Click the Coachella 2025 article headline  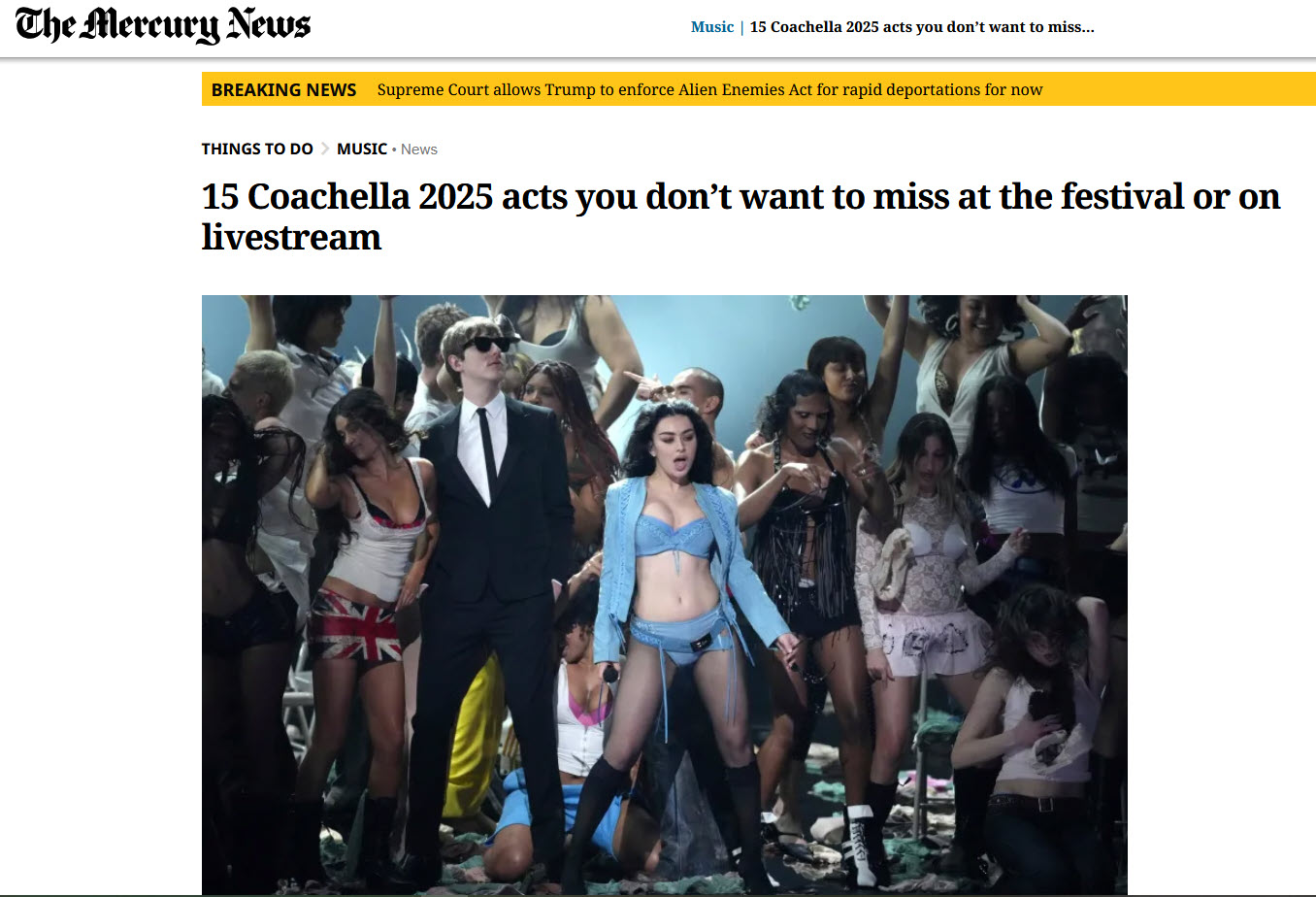coord(740,216)
